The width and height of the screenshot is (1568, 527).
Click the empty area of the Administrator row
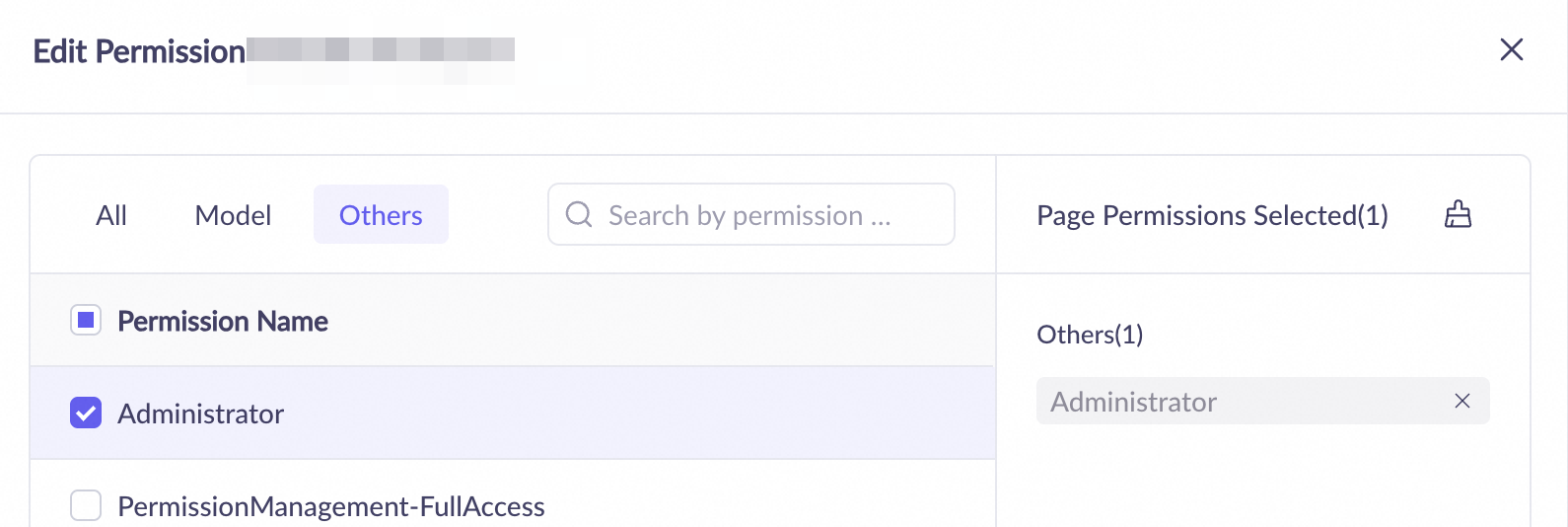[641, 414]
